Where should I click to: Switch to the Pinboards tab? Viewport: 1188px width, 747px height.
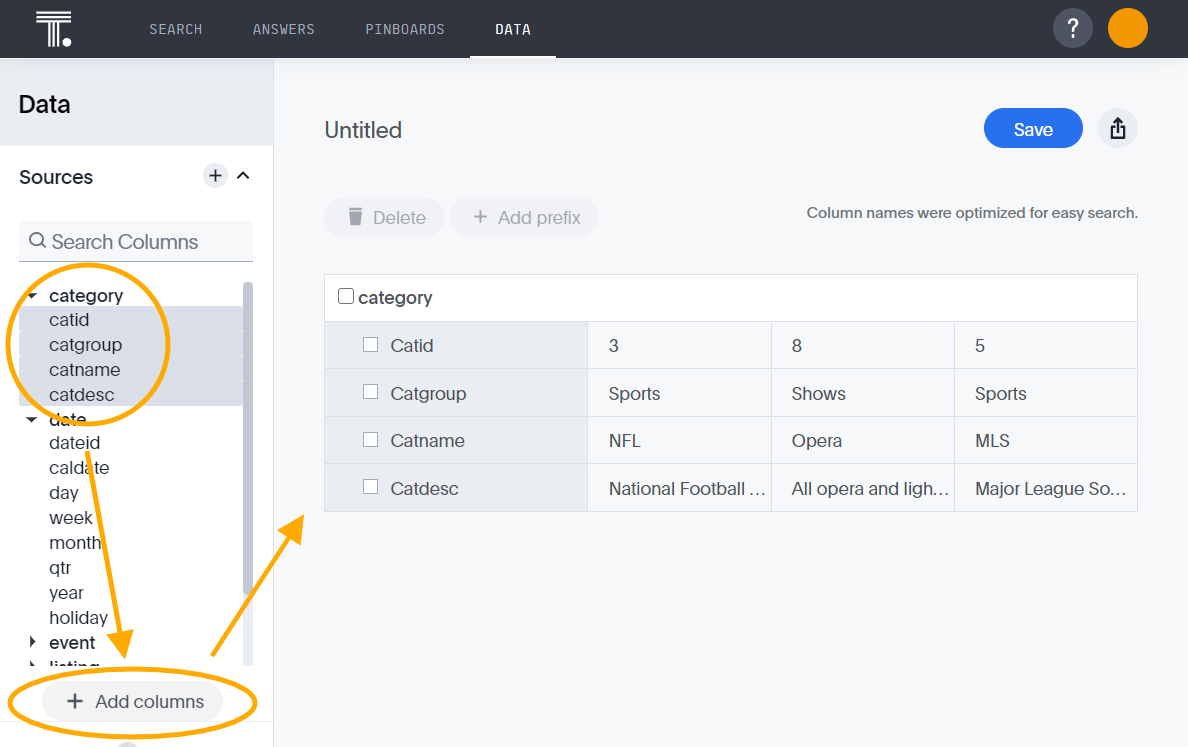pyautogui.click(x=405, y=29)
